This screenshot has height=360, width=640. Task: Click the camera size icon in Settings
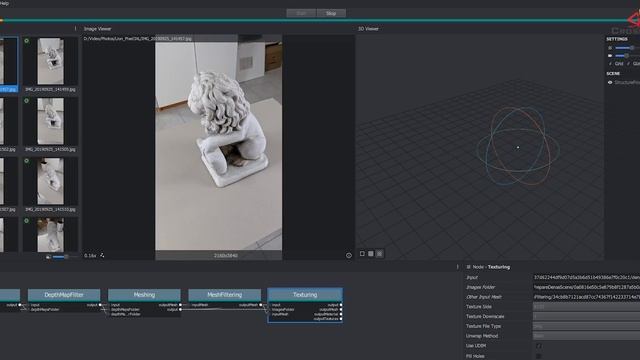pyautogui.click(x=610, y=56)
